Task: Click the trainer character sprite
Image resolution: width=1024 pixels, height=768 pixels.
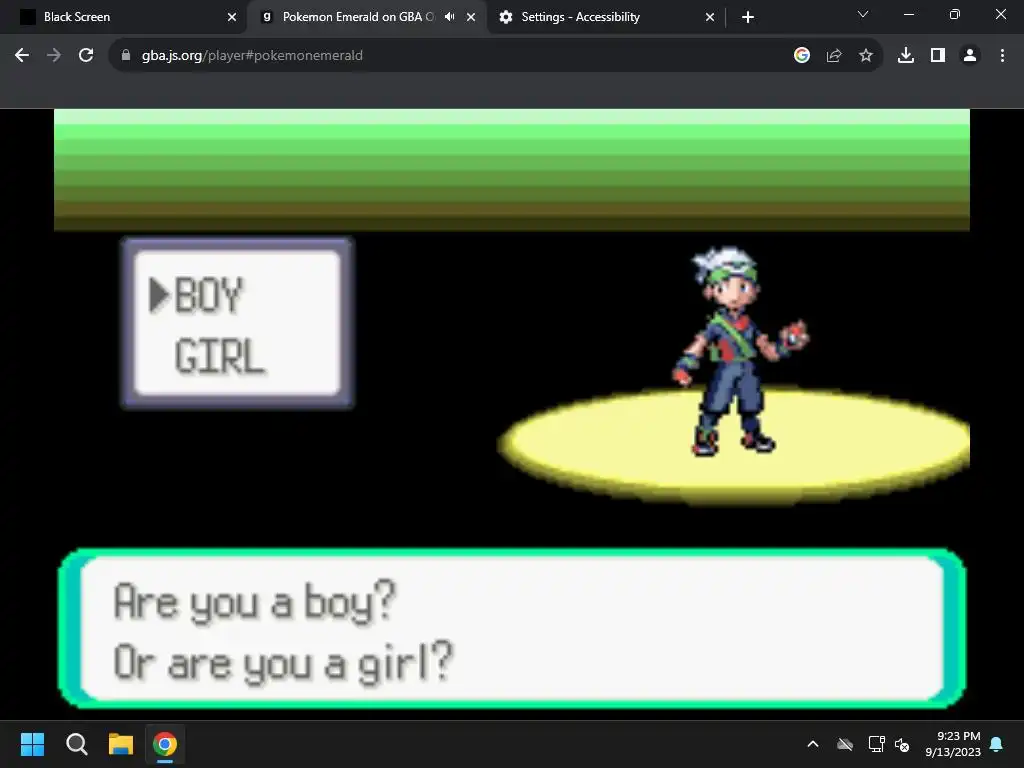Action: click(739, 351)
